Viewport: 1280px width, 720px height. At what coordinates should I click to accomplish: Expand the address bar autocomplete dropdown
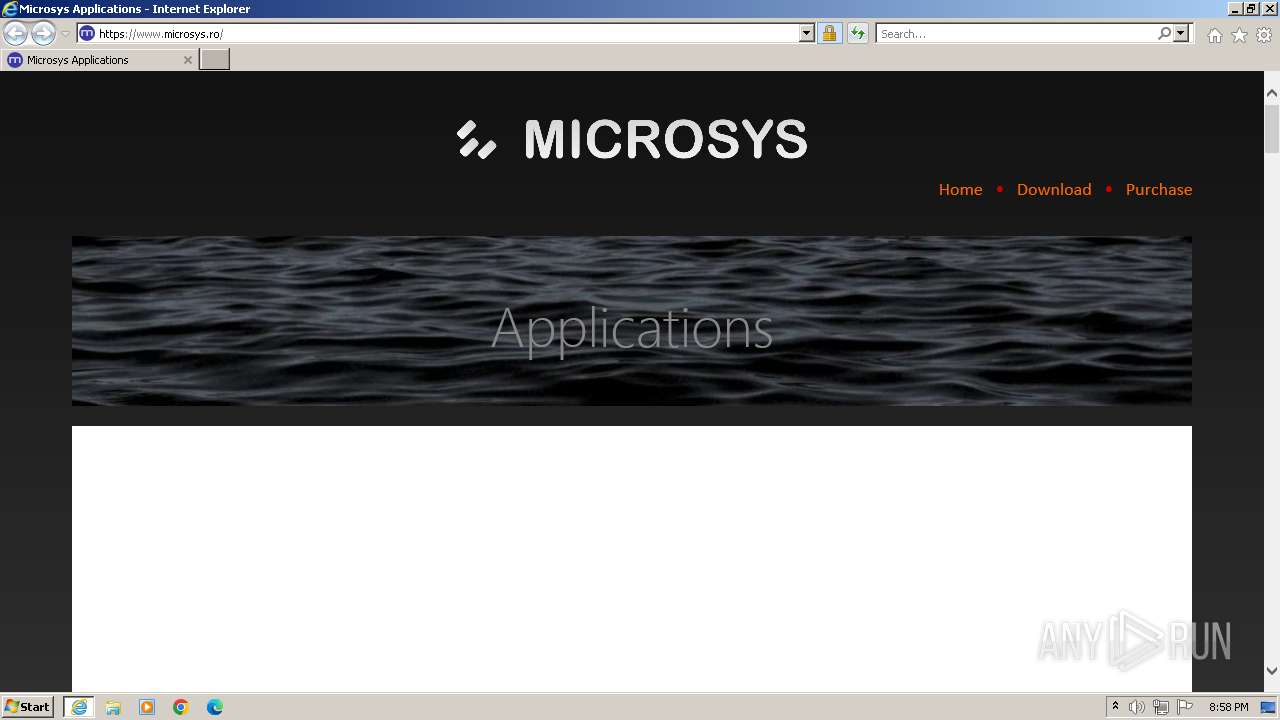(807, 34)
